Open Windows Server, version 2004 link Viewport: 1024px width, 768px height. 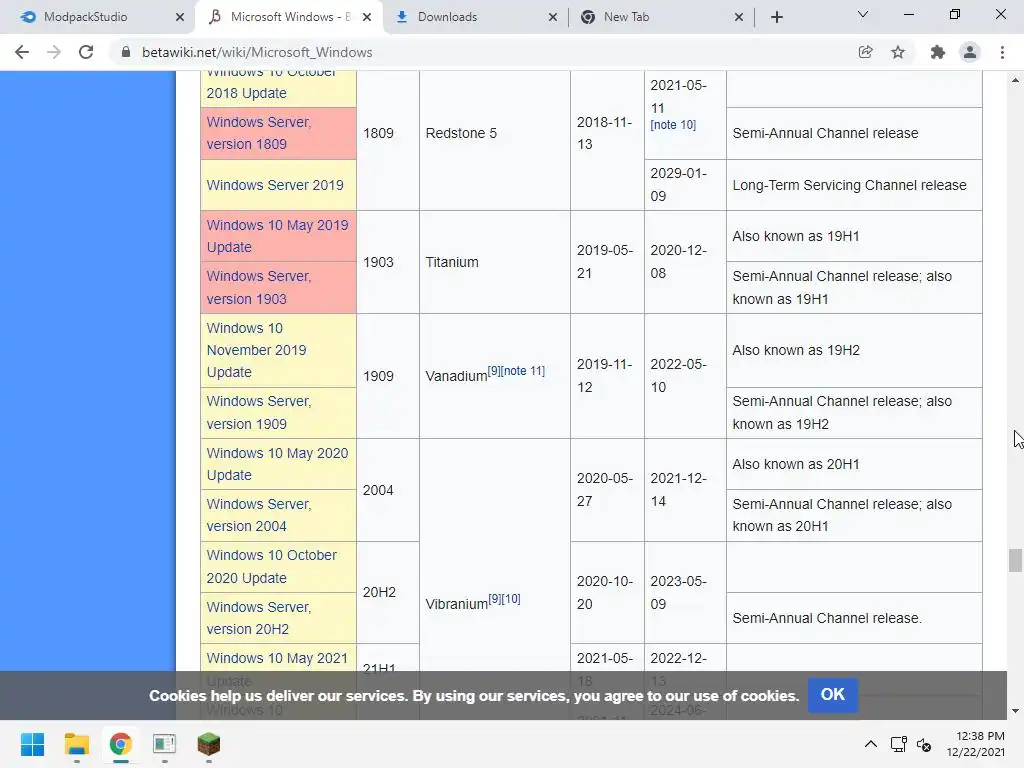click(259, 515)
